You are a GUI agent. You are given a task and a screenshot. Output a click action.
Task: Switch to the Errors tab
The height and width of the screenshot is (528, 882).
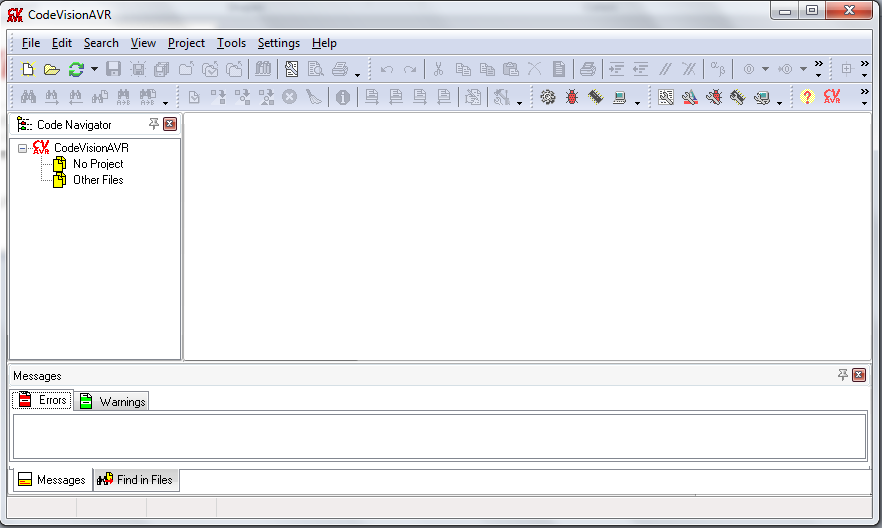coord(42,400)
